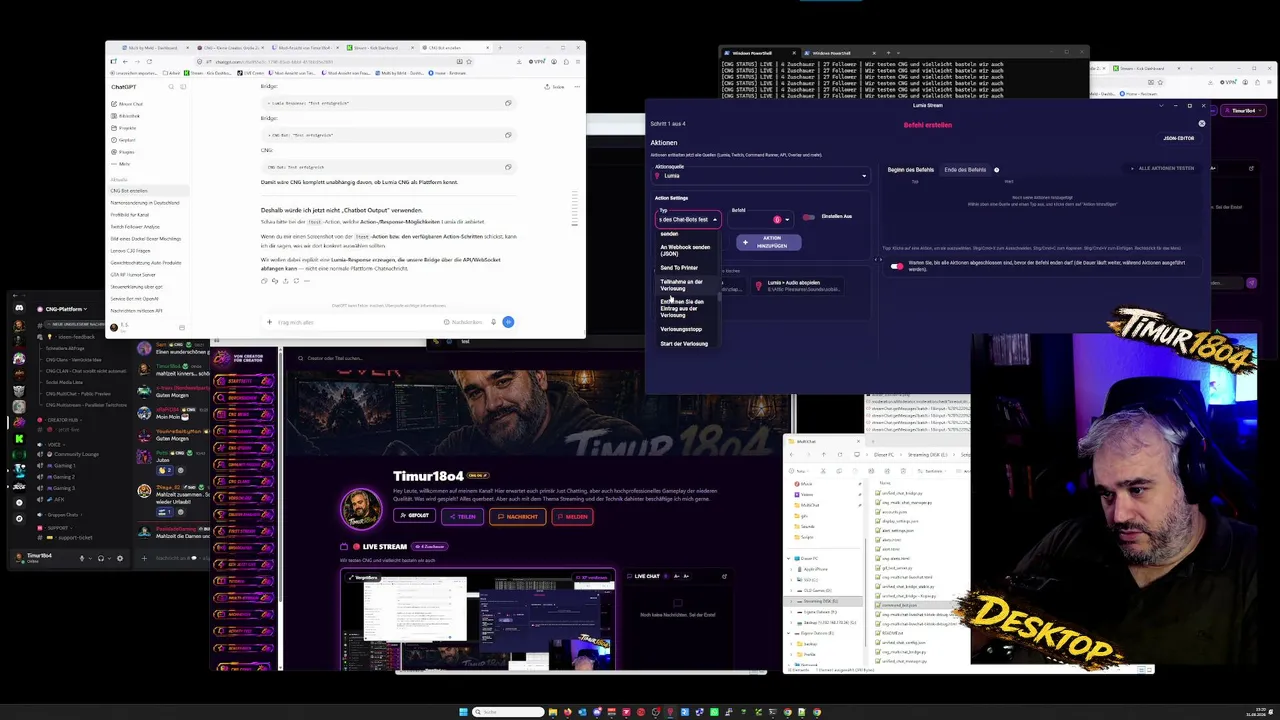
Task: Click Alle Aktionen testen in Lumia Stream
Action: tap(1164, 168)
